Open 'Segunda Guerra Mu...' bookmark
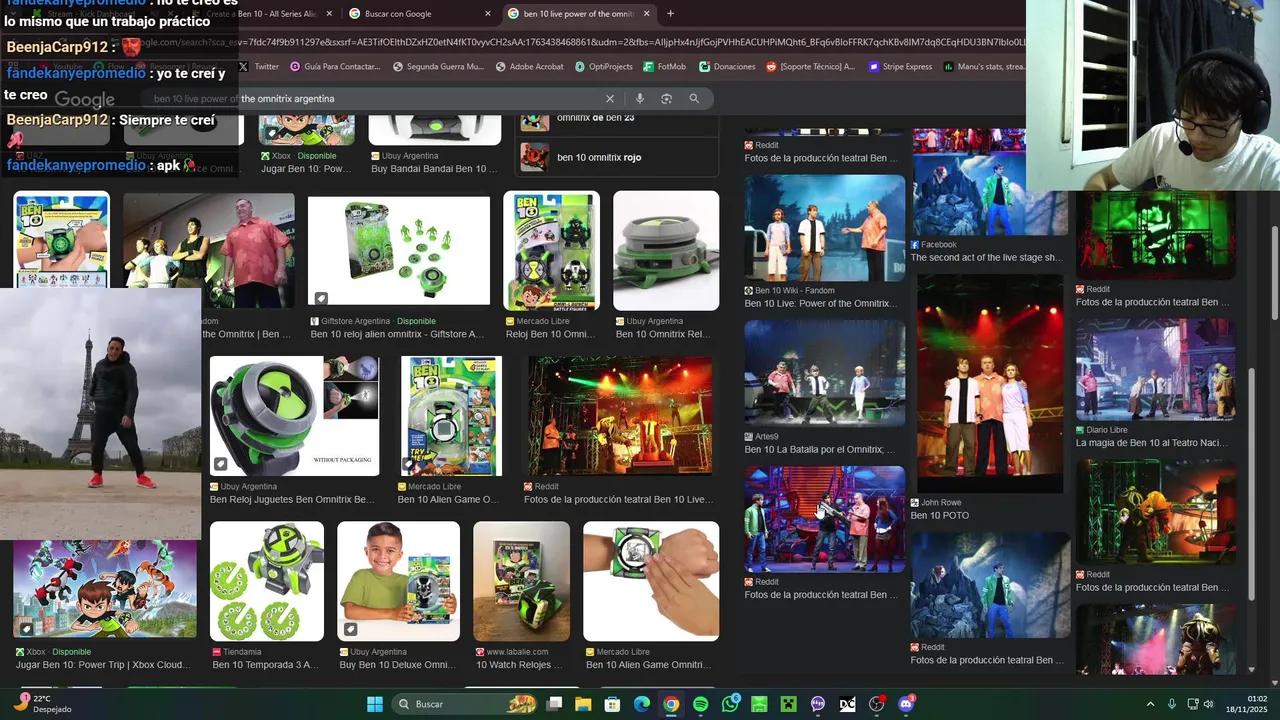Viewport: 1280px width, 720px height. (x=439, y=67)
